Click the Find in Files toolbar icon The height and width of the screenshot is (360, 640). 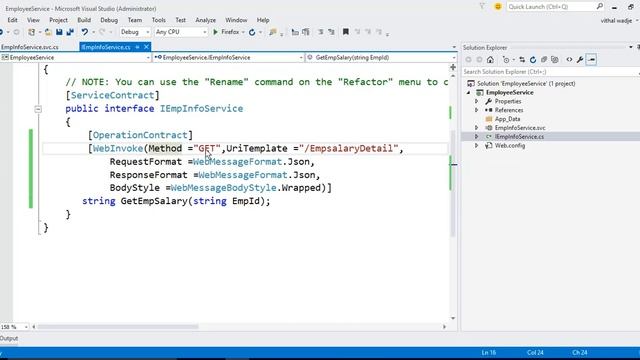272,32
